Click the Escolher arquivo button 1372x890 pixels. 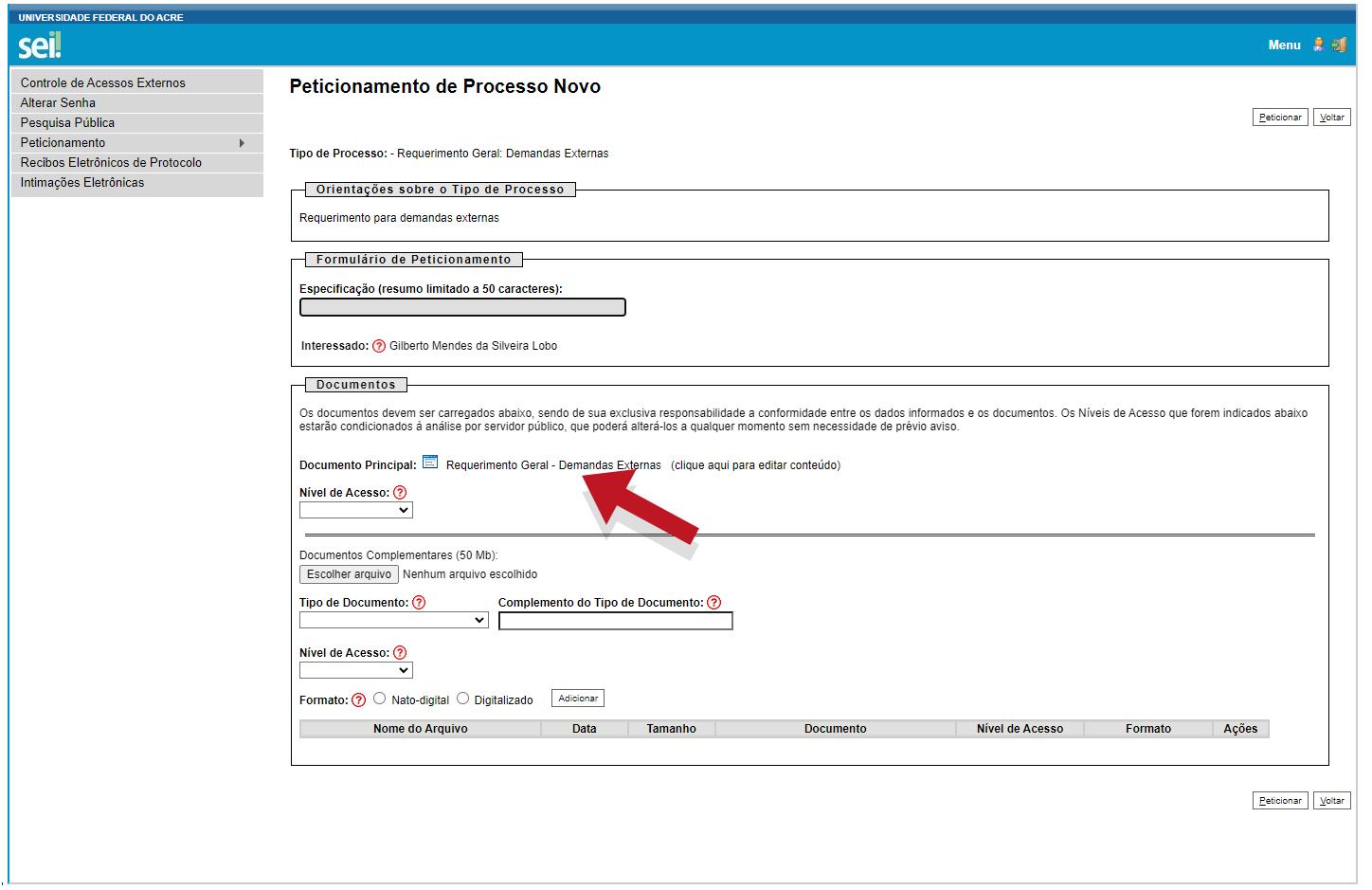(349, 574)
